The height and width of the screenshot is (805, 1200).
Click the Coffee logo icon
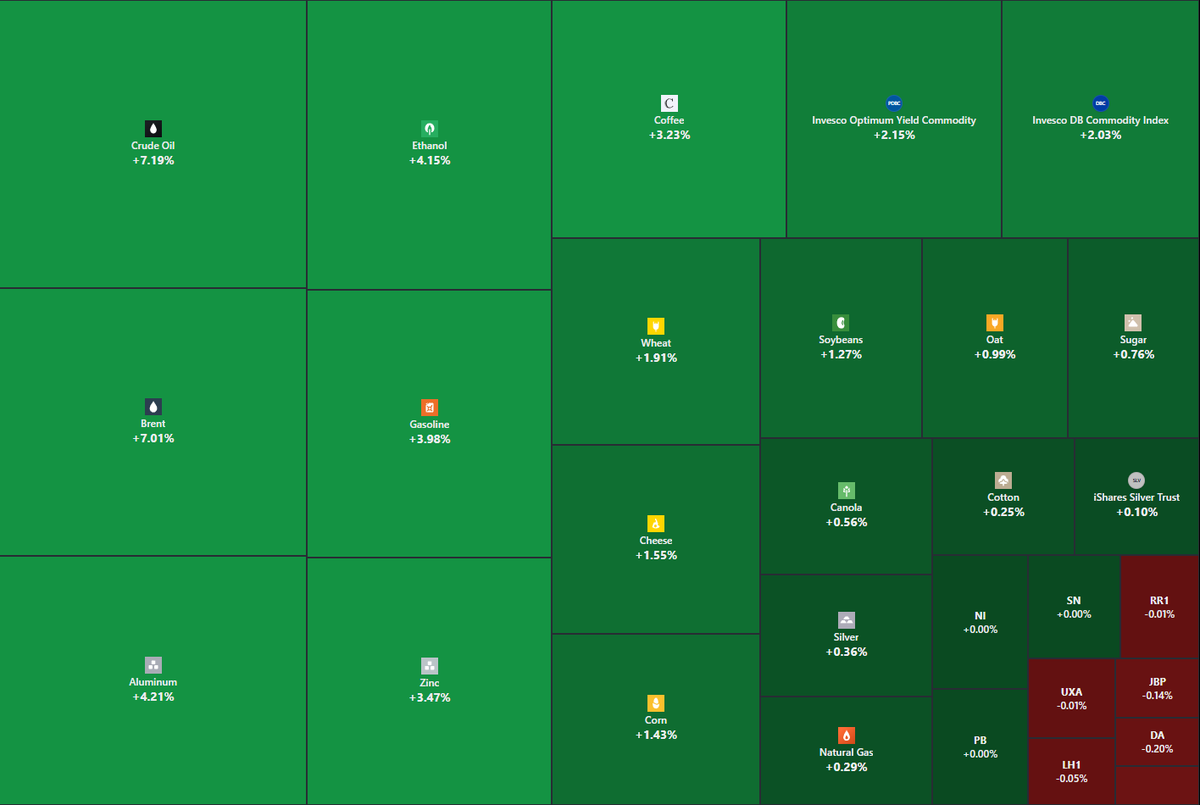point(669,103)
